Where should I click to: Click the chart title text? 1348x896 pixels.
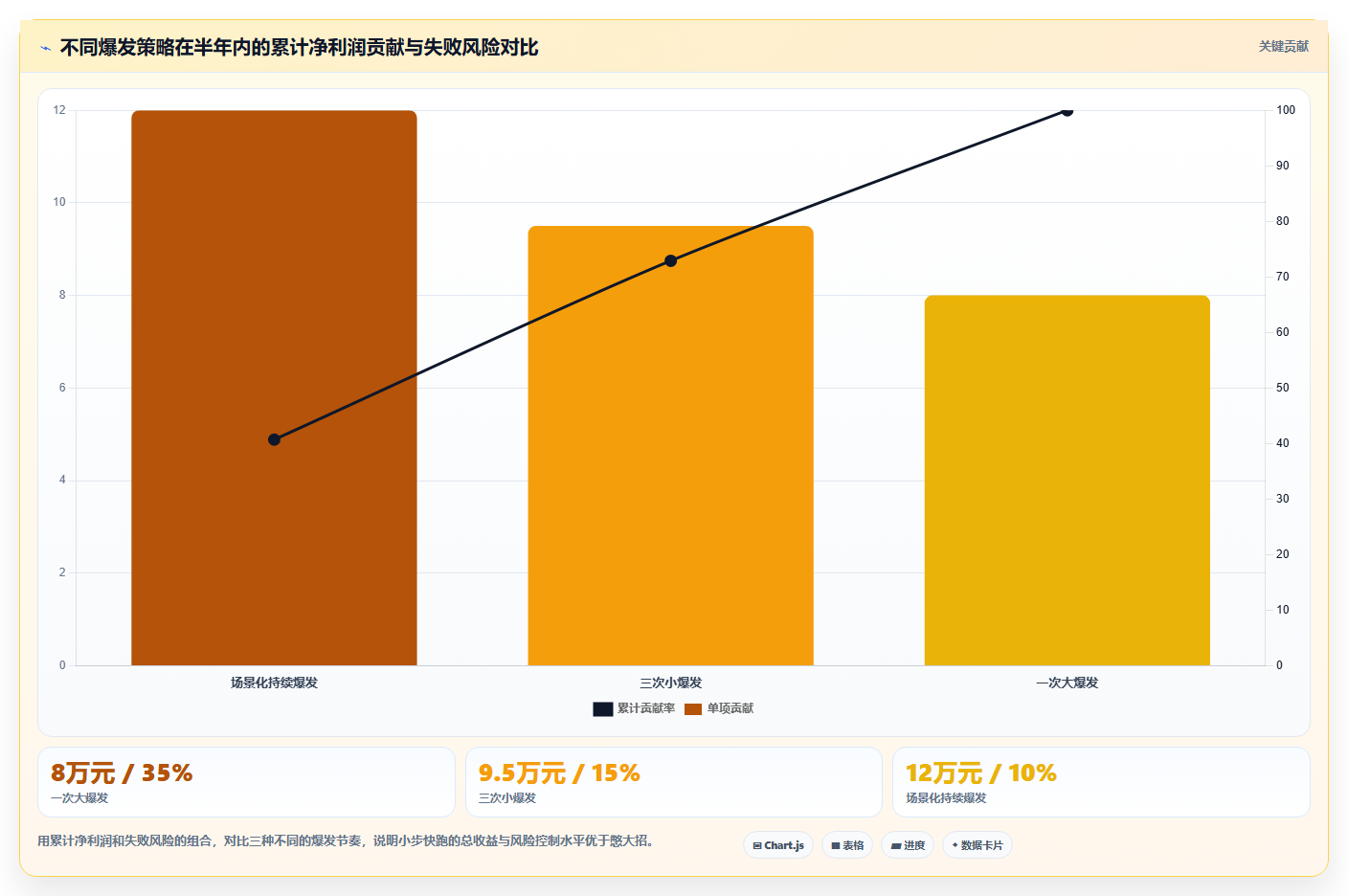pos(299,47)
